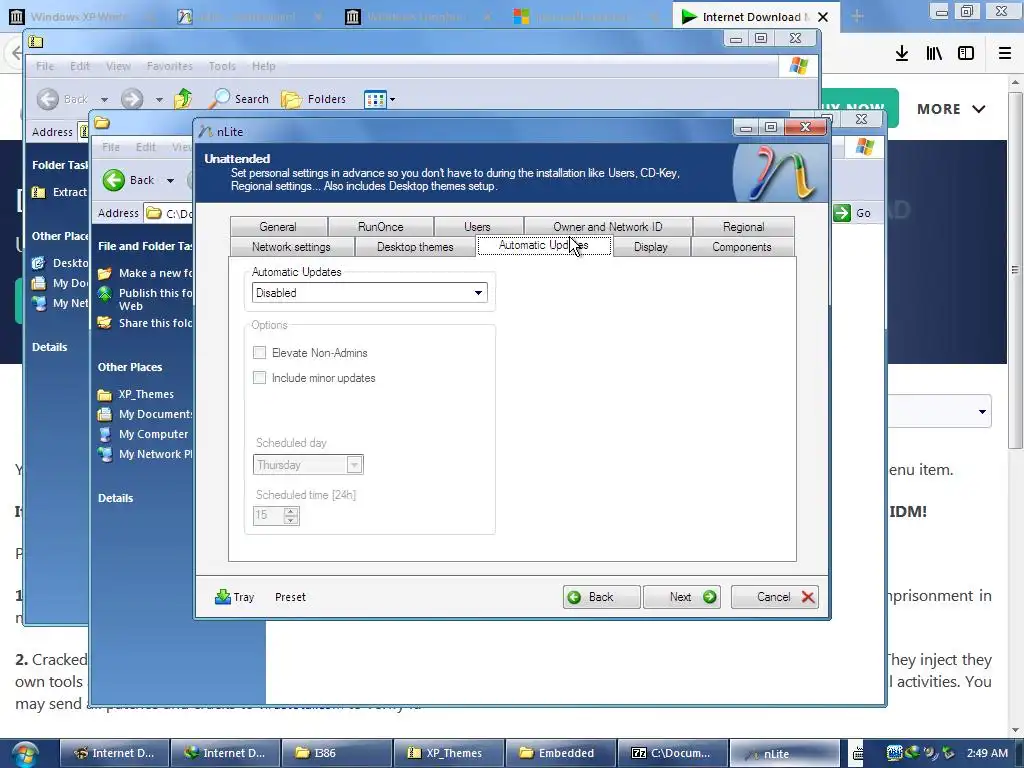Click the Scheduled time value field
The image size is (1024, 768).
[x=268, y=515]
